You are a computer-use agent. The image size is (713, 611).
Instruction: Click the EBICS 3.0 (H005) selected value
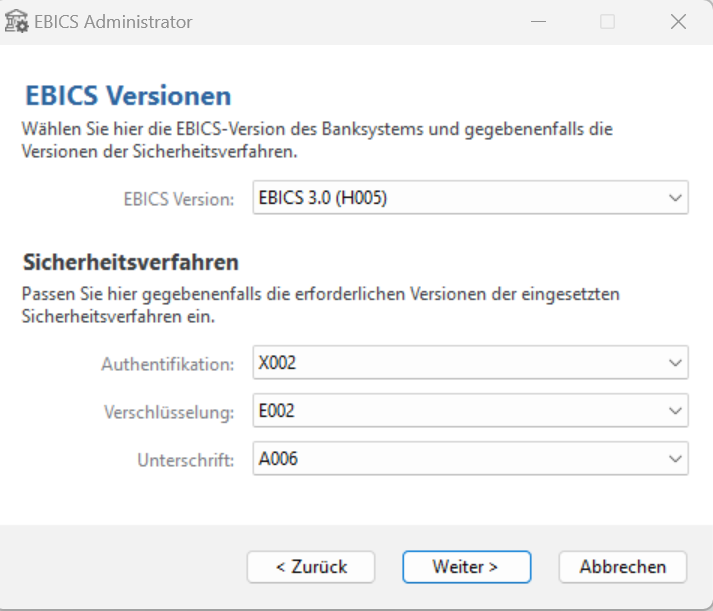[322, 198]
